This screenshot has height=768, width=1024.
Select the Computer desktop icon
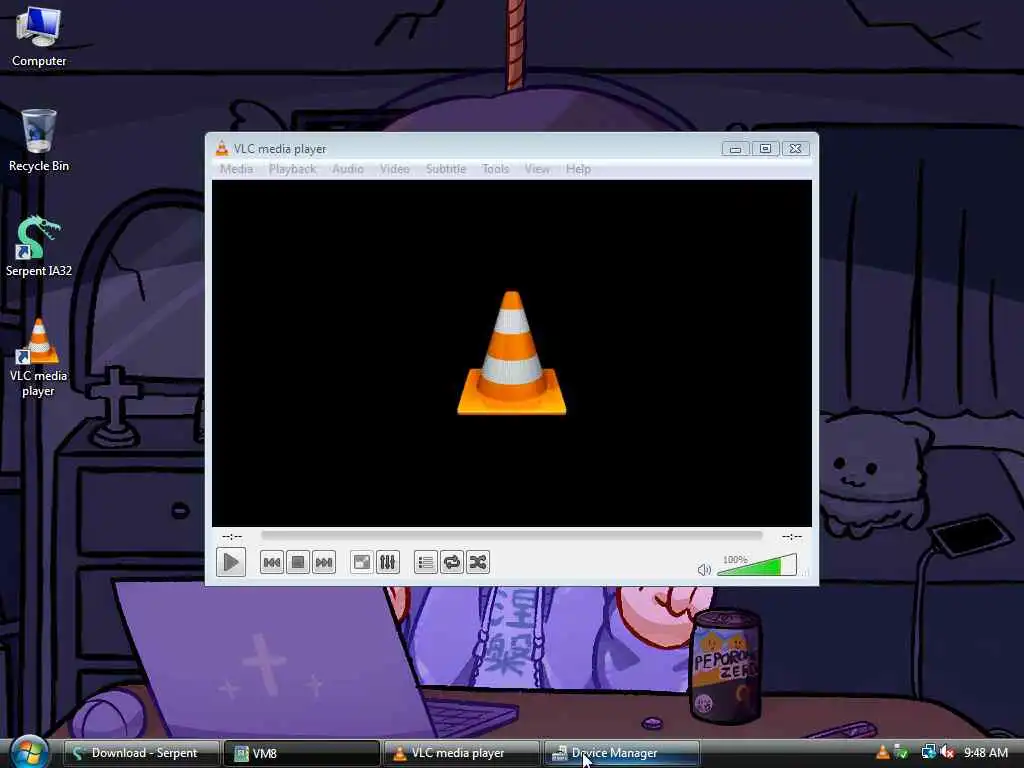click(39, 37)
